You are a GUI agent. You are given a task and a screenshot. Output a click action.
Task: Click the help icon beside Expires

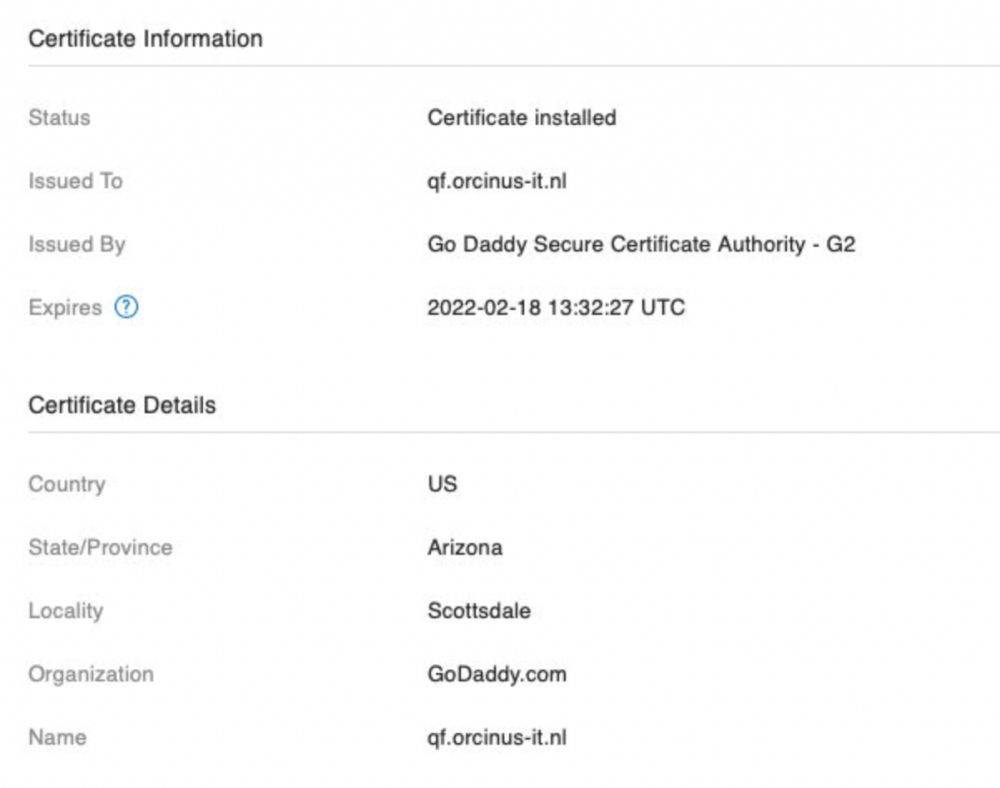coord(126,308)
